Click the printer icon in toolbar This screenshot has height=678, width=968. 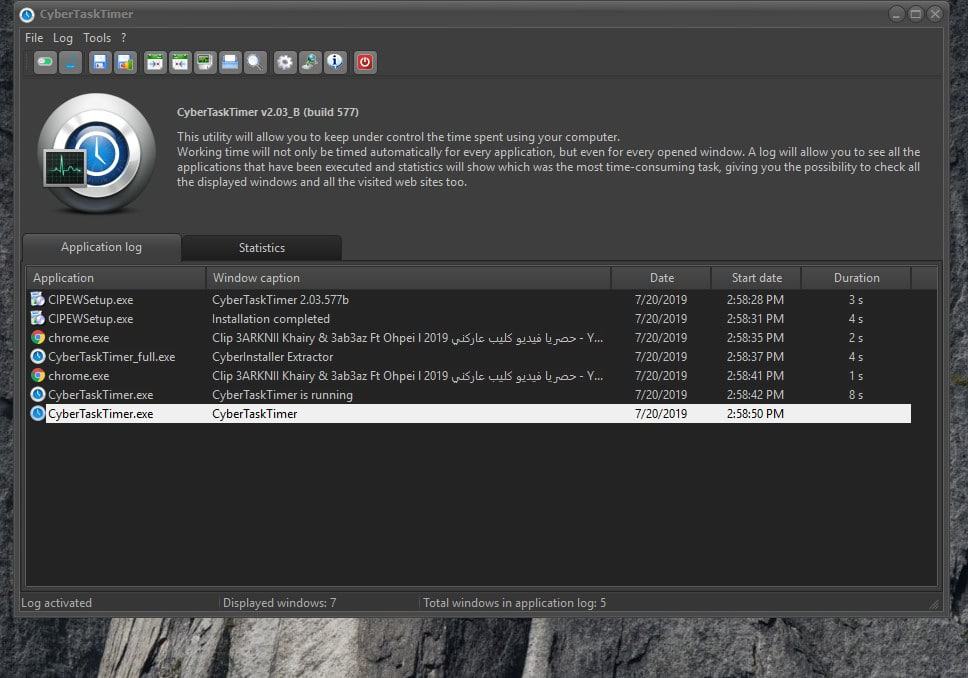230,62
